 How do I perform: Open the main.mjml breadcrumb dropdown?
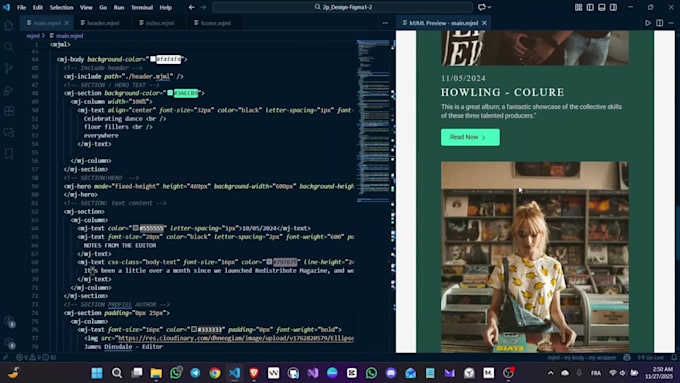point(66,36)
